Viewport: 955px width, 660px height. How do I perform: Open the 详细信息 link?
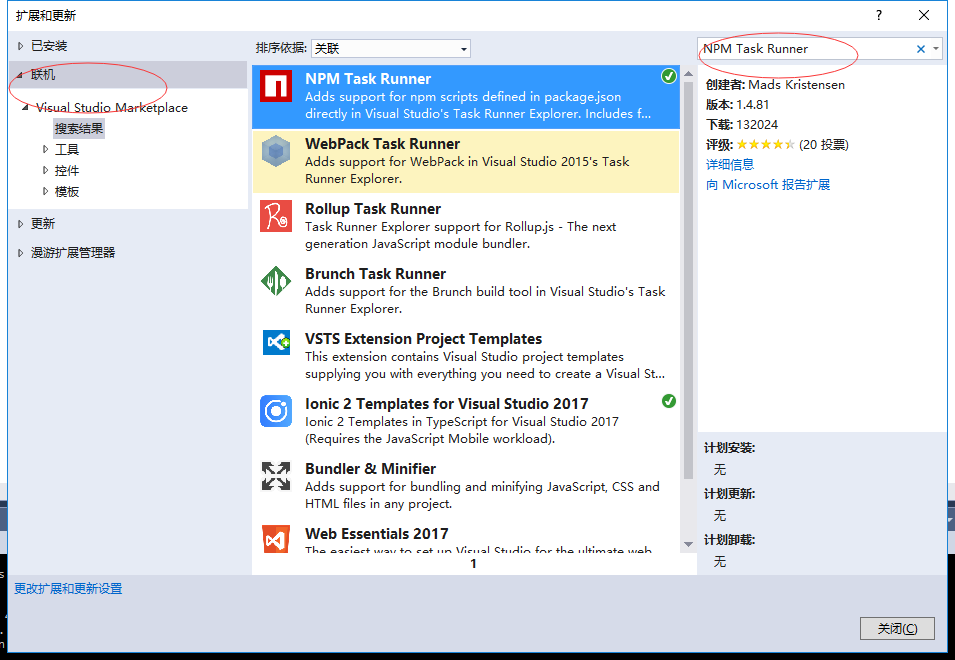tap(730, 164)
